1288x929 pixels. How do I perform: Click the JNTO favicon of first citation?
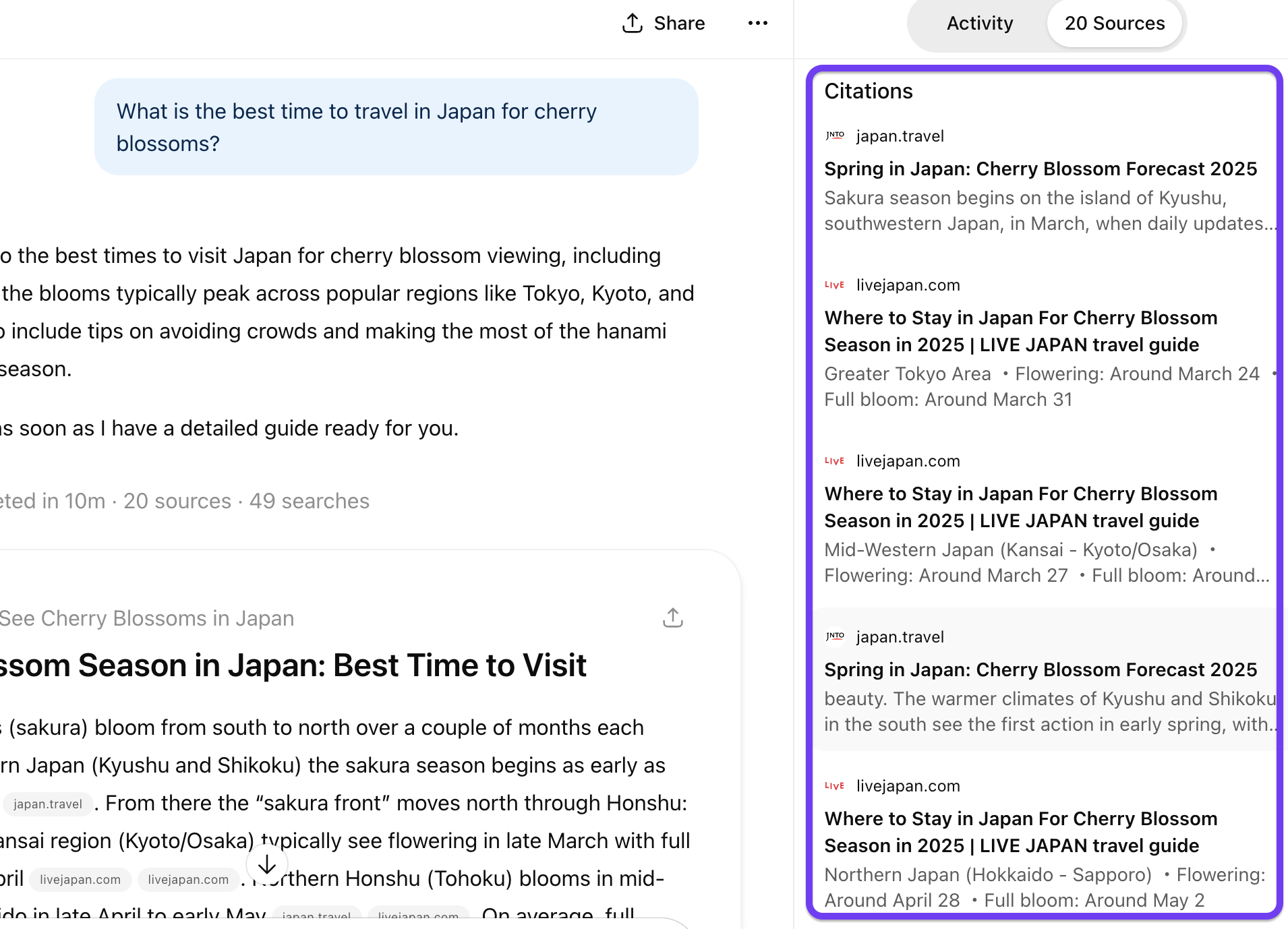tap(835, 136)
